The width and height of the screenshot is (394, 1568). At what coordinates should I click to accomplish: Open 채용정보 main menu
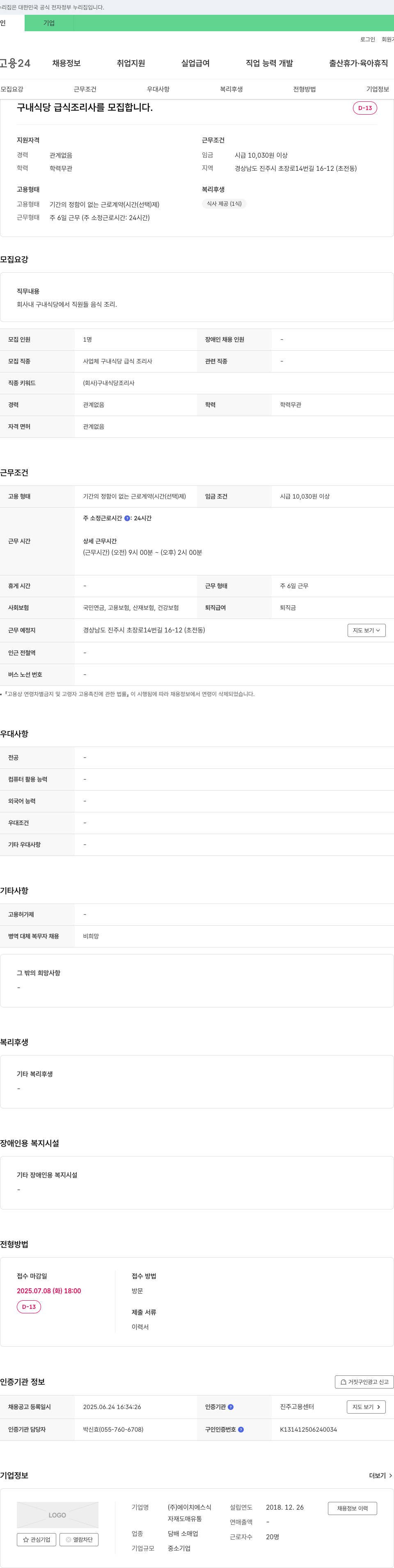point(66,63)
